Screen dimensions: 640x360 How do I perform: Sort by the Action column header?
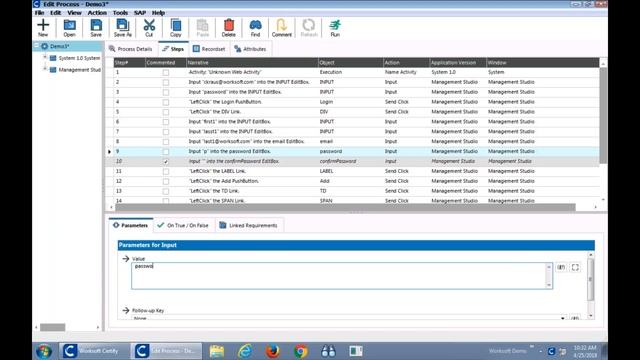pos(406,62)
